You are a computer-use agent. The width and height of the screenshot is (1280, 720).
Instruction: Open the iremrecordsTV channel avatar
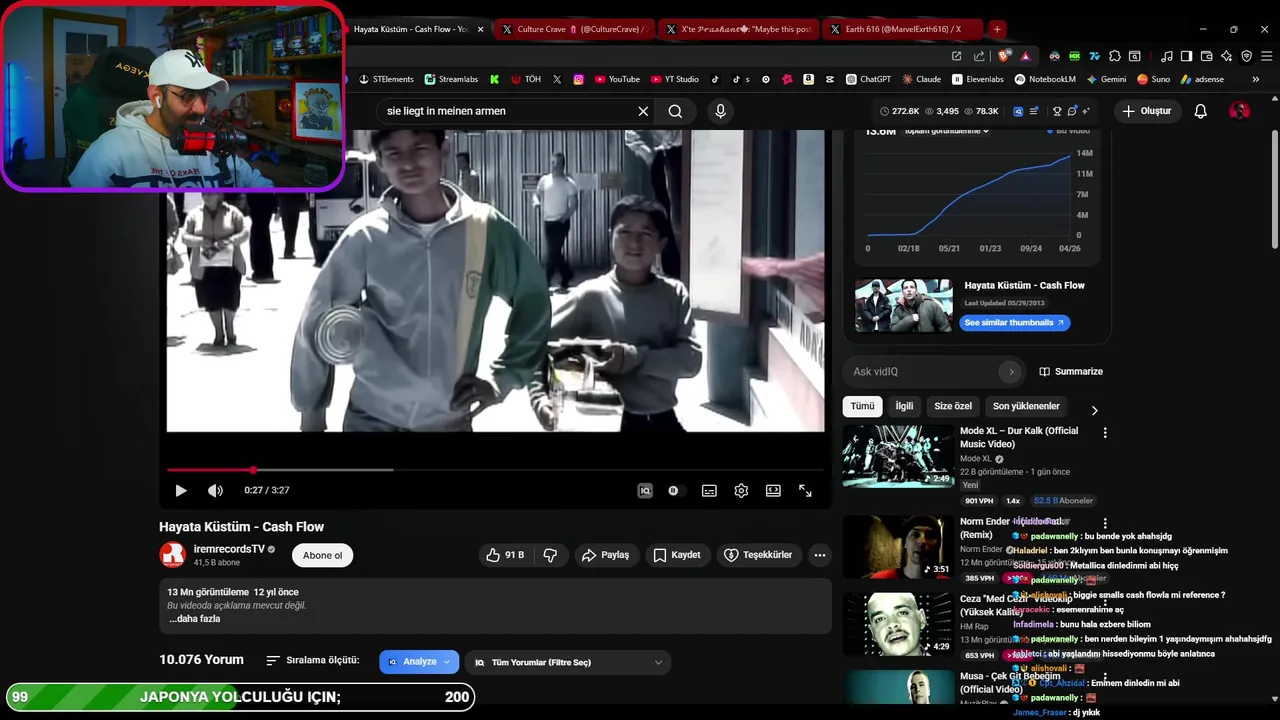[x=173, y=554]
